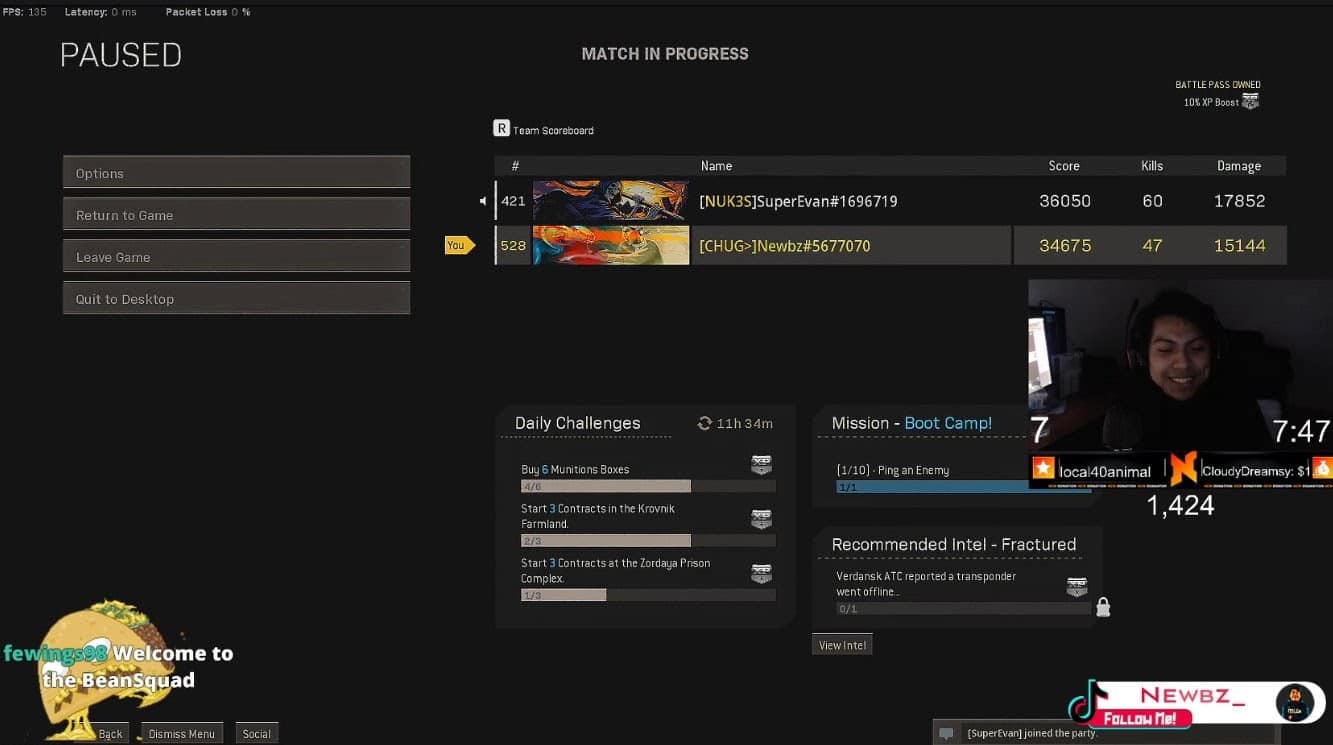Image resolution: width=1333 pixels, height=745 pixels.
Task: Click the Dismiss Menu button
Action: click(x=181, y=733)
